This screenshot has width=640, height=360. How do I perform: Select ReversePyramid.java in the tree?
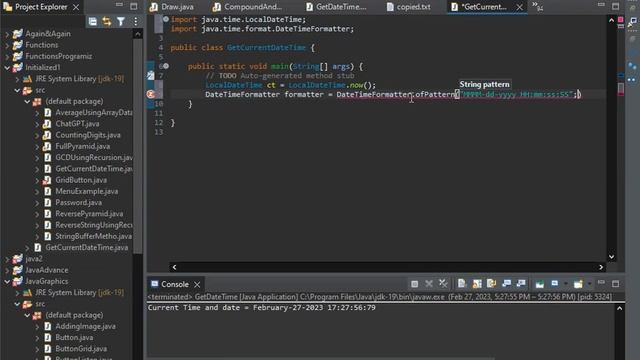point(89,214)
